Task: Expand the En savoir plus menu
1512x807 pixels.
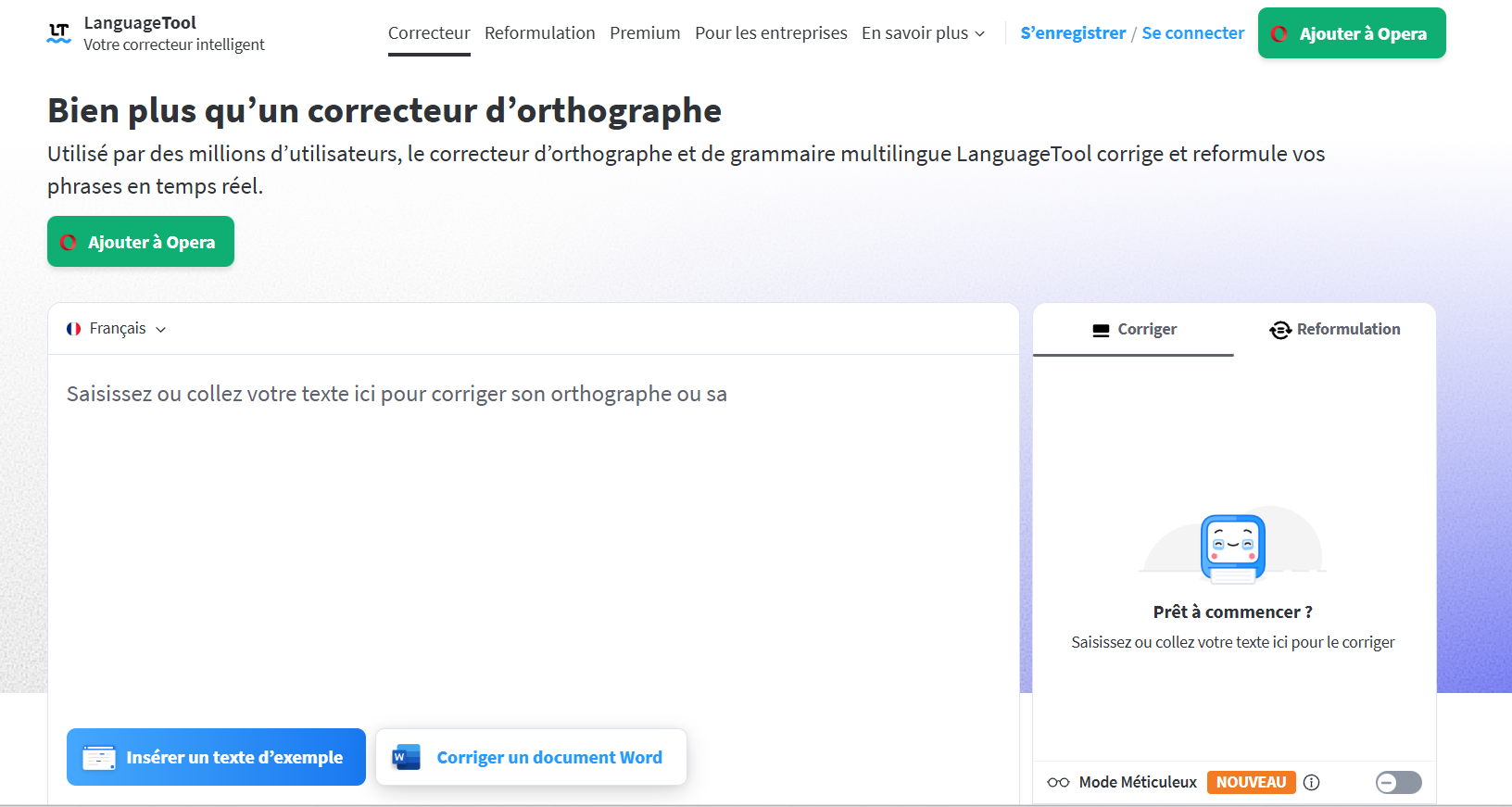Action: pos(923,33)
